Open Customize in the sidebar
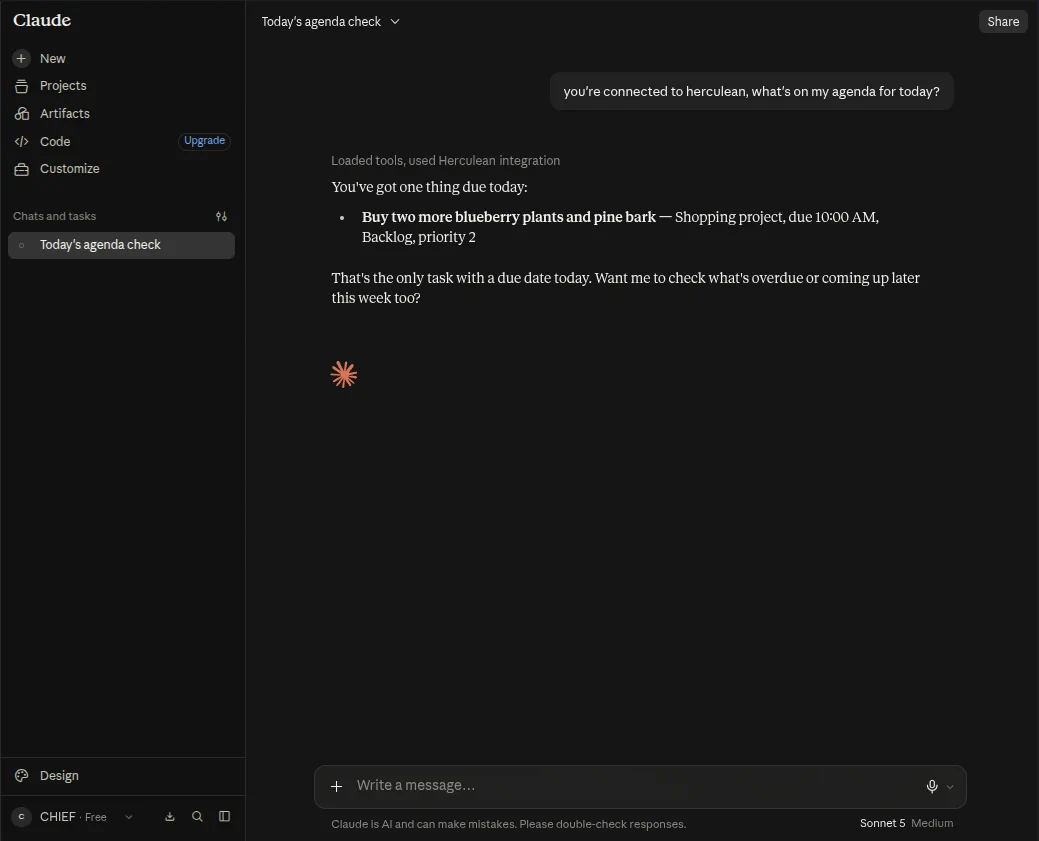Screen dimensions: 1039x841 [70, 168]
